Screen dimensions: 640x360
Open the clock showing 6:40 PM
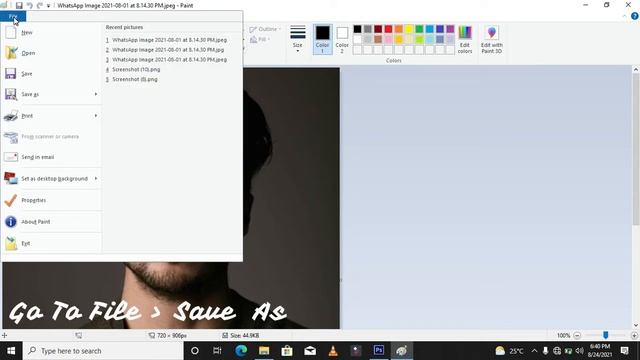[x=600, y=351]
